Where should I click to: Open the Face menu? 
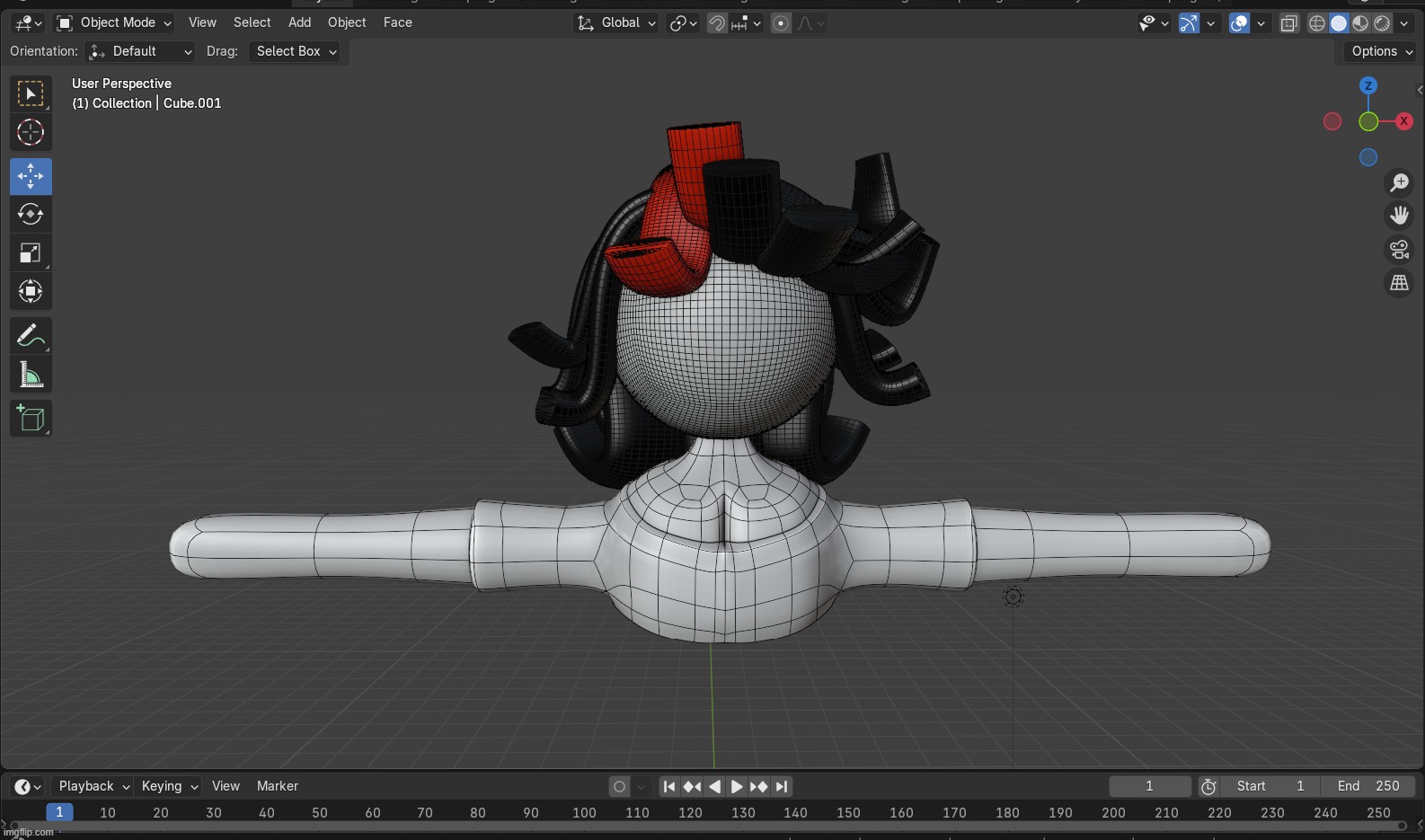pyautogui.click(x=397, y=22)
